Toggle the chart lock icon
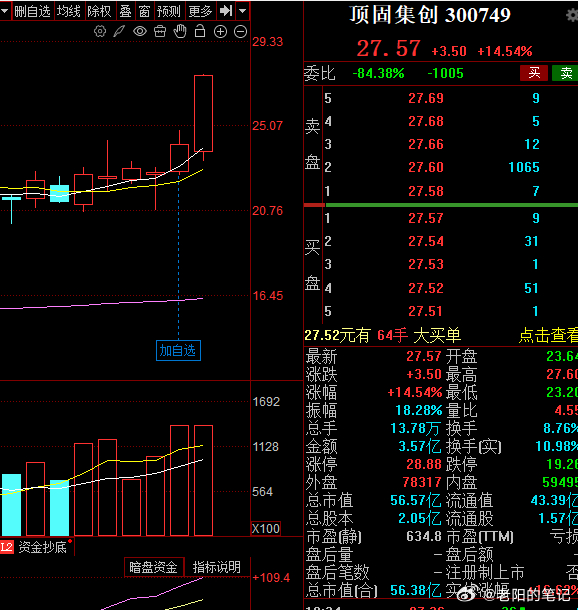This screenshot has width=578, height=610. pyautogui.click(x=200, y=31)
